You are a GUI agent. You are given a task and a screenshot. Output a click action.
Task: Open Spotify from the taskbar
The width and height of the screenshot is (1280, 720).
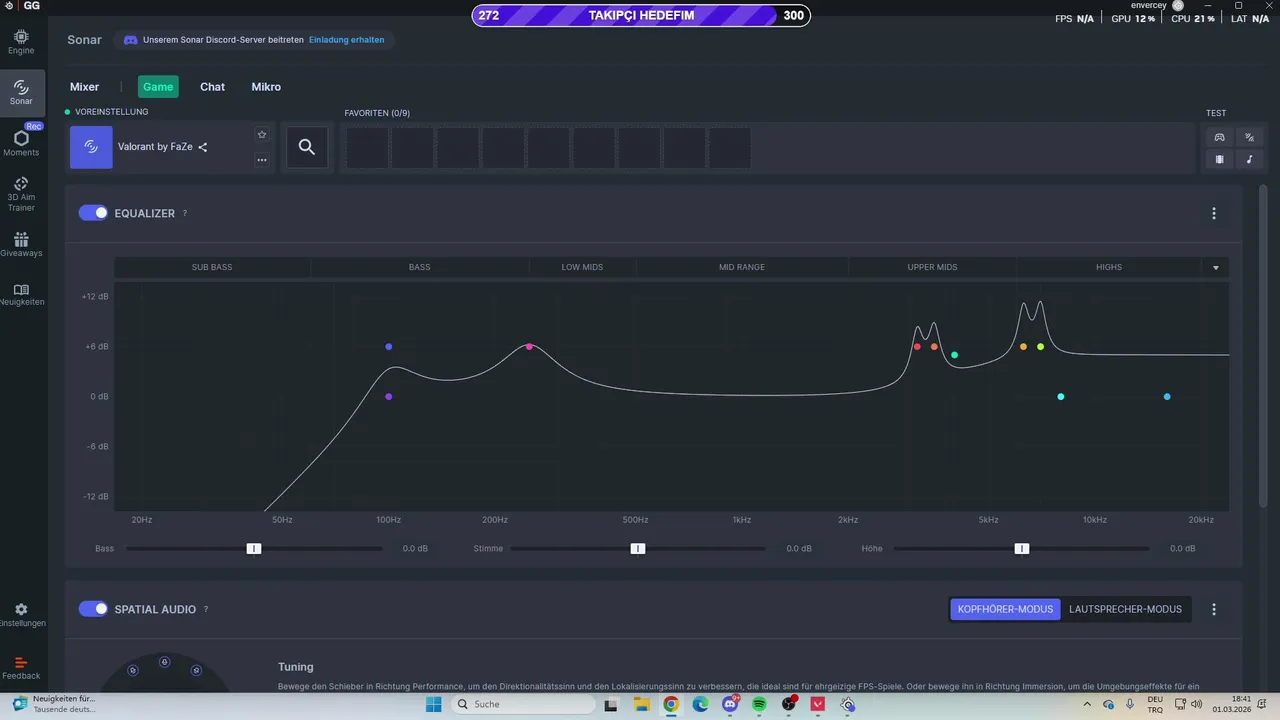point(759,704)
